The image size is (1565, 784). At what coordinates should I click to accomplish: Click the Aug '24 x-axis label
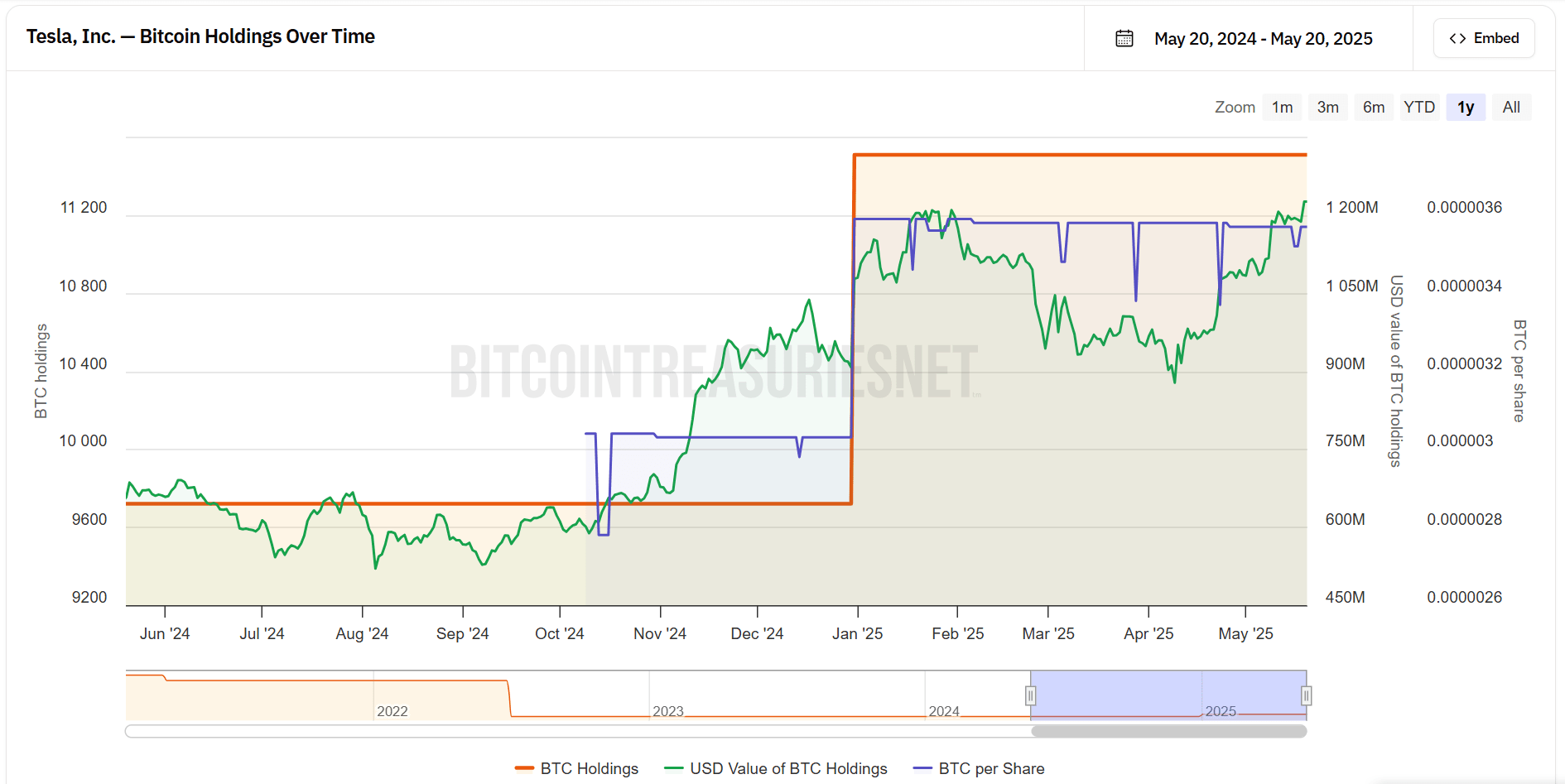point(362,633)
